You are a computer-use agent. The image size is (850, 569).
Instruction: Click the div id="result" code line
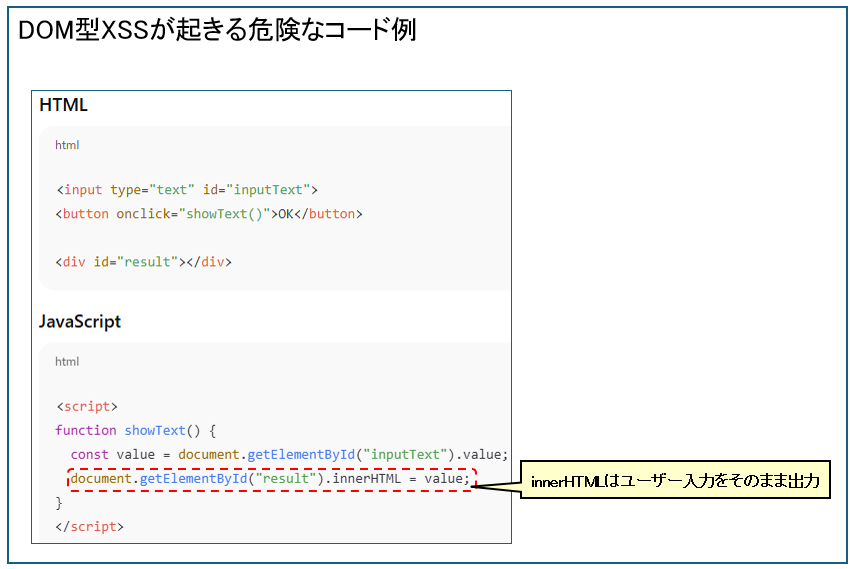pyautogui.click(x=144, y=262)
